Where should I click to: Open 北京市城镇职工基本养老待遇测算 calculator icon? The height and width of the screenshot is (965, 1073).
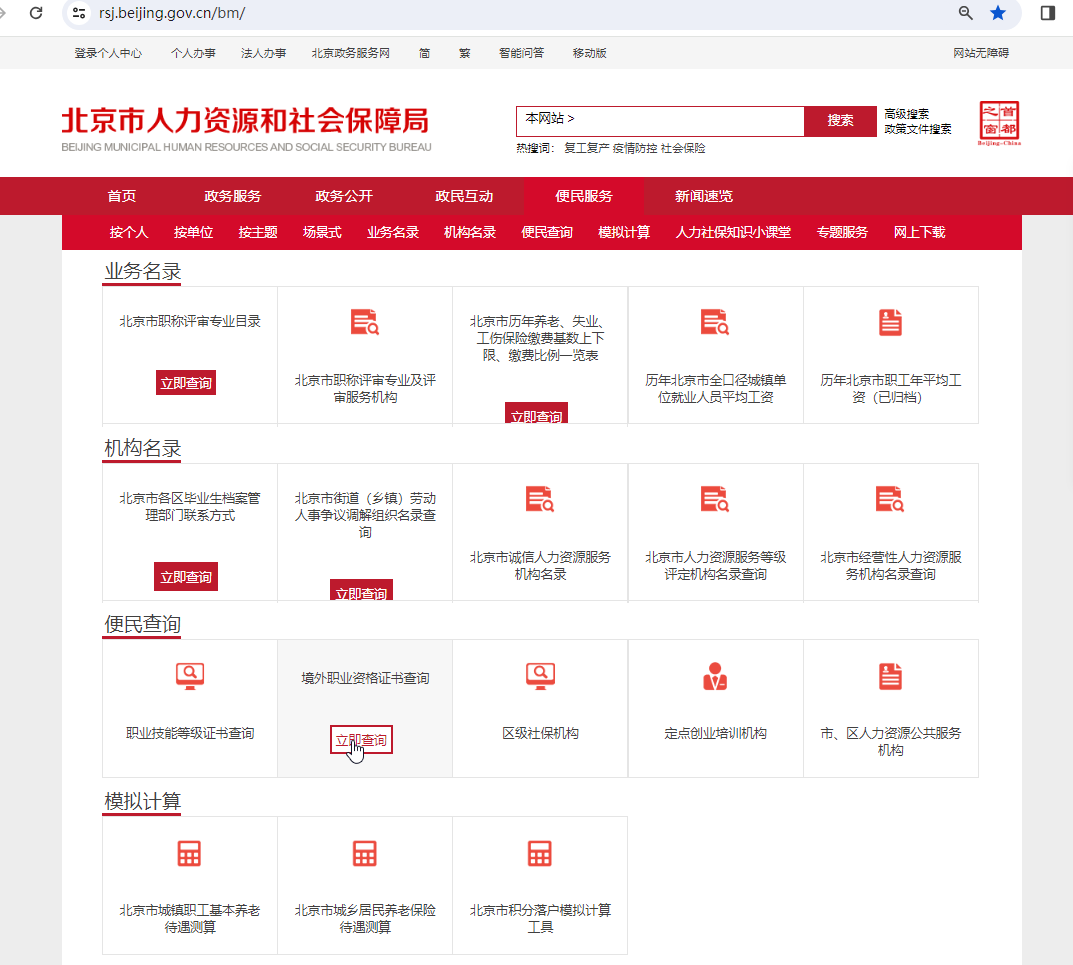tap(190, 853)
